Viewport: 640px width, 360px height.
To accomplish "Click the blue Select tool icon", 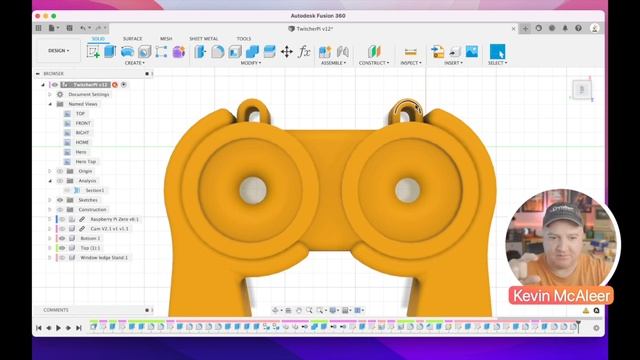I will (497, 51).
